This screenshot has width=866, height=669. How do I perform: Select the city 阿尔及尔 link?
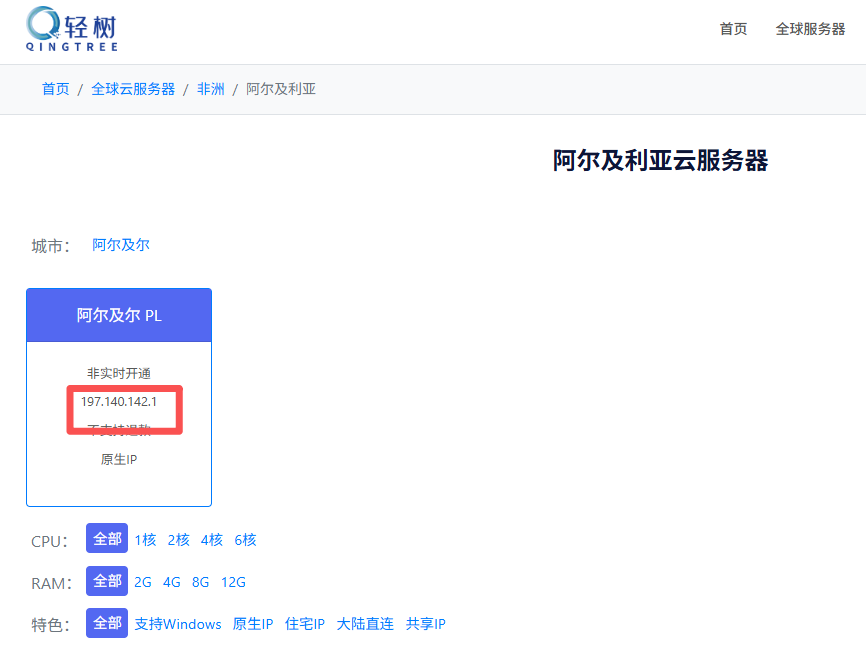tap(121, 245)
